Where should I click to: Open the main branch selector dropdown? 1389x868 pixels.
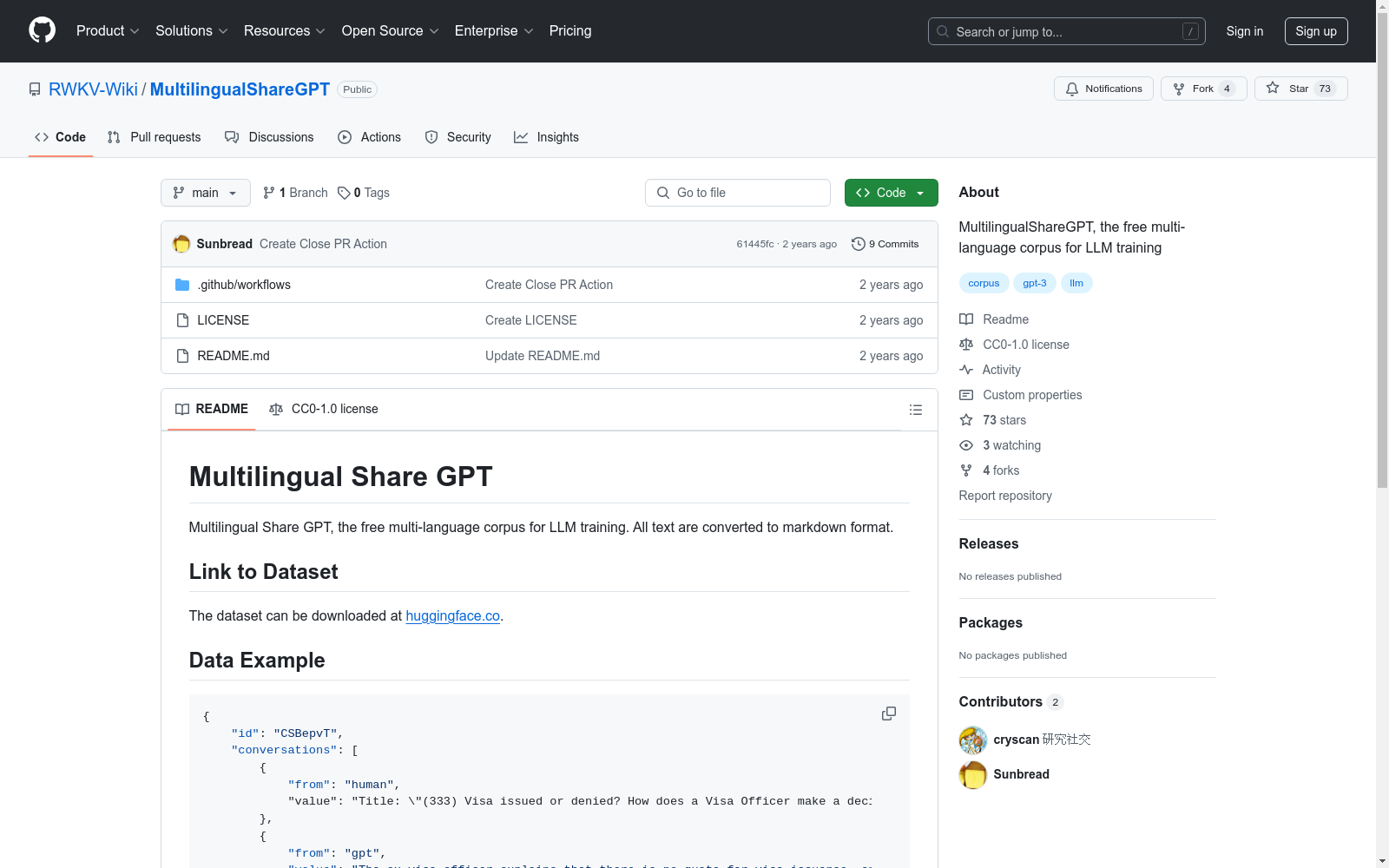click(206, 193)
